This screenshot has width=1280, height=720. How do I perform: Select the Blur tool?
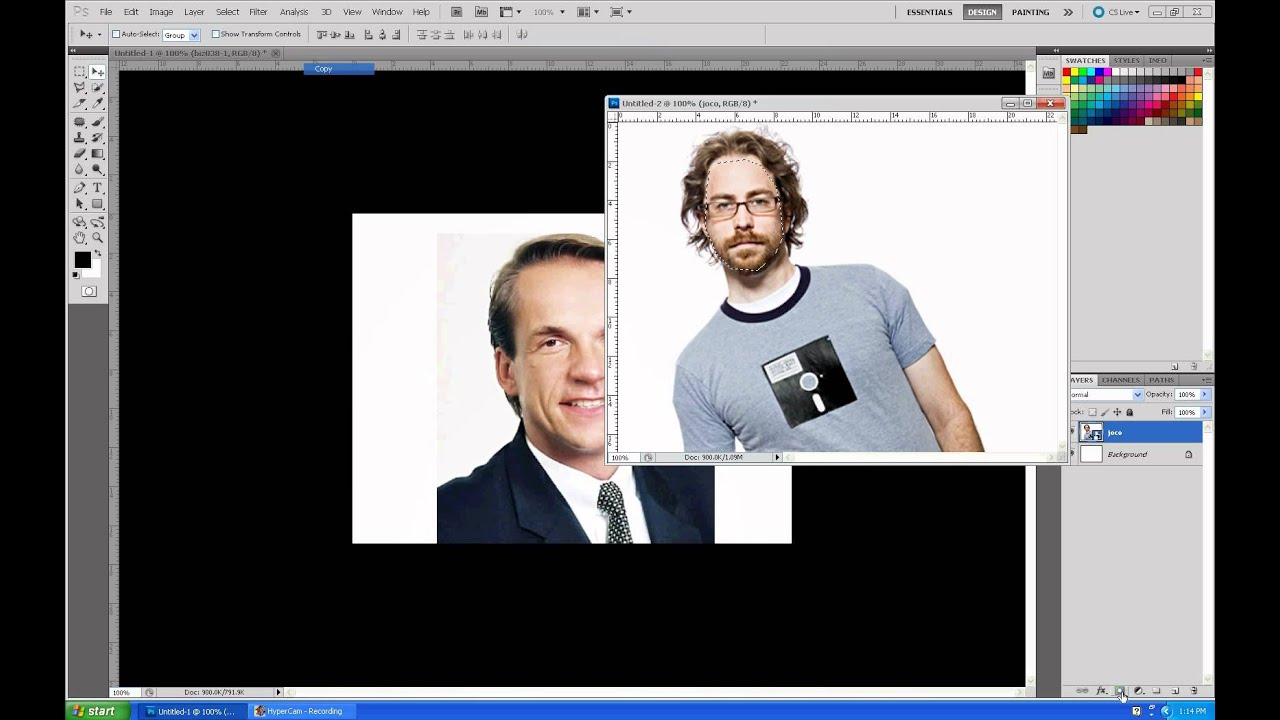[x=79, y=170]
